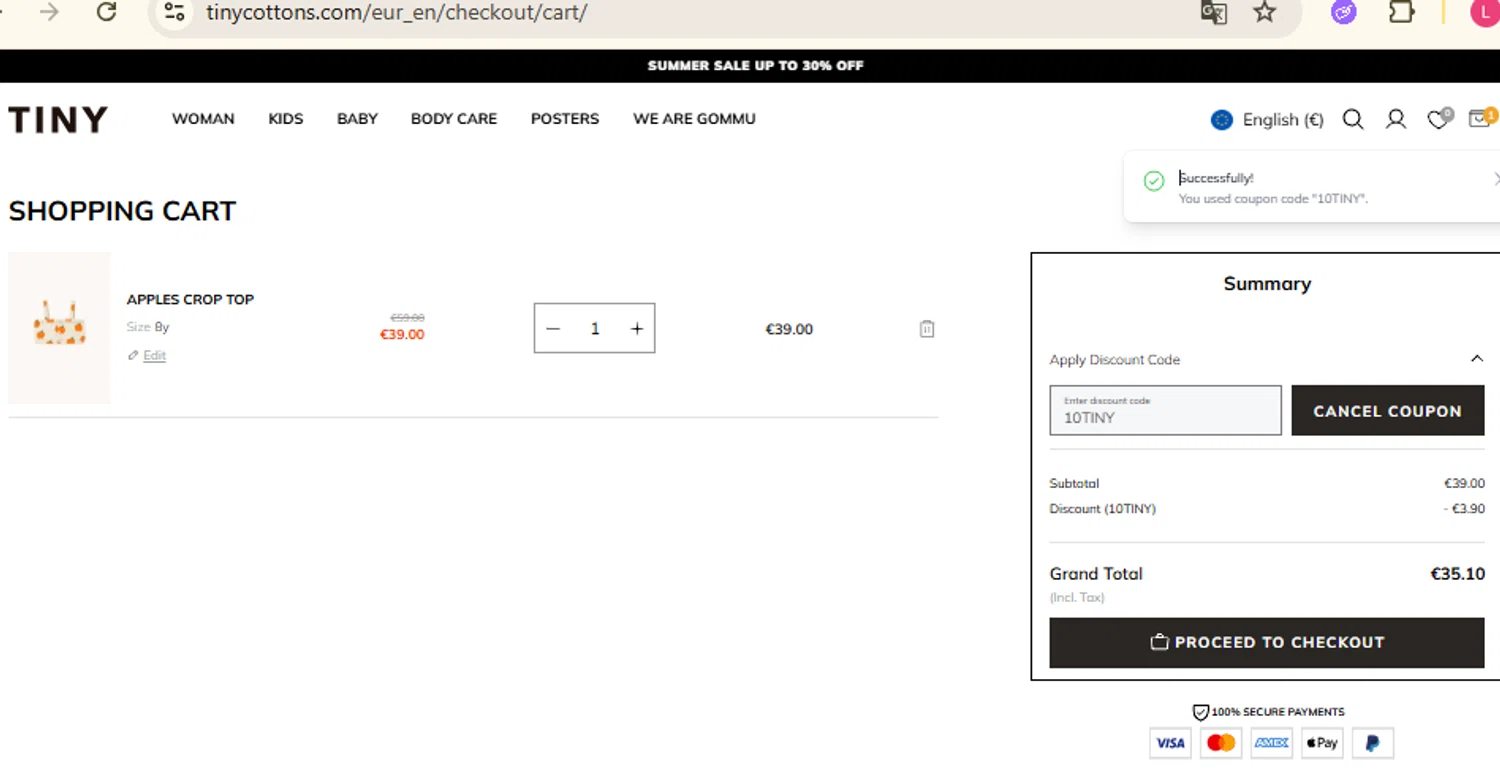The image size is (1500, 782).
Task: Open the shopping bag cart icon
Action: 1481,118
